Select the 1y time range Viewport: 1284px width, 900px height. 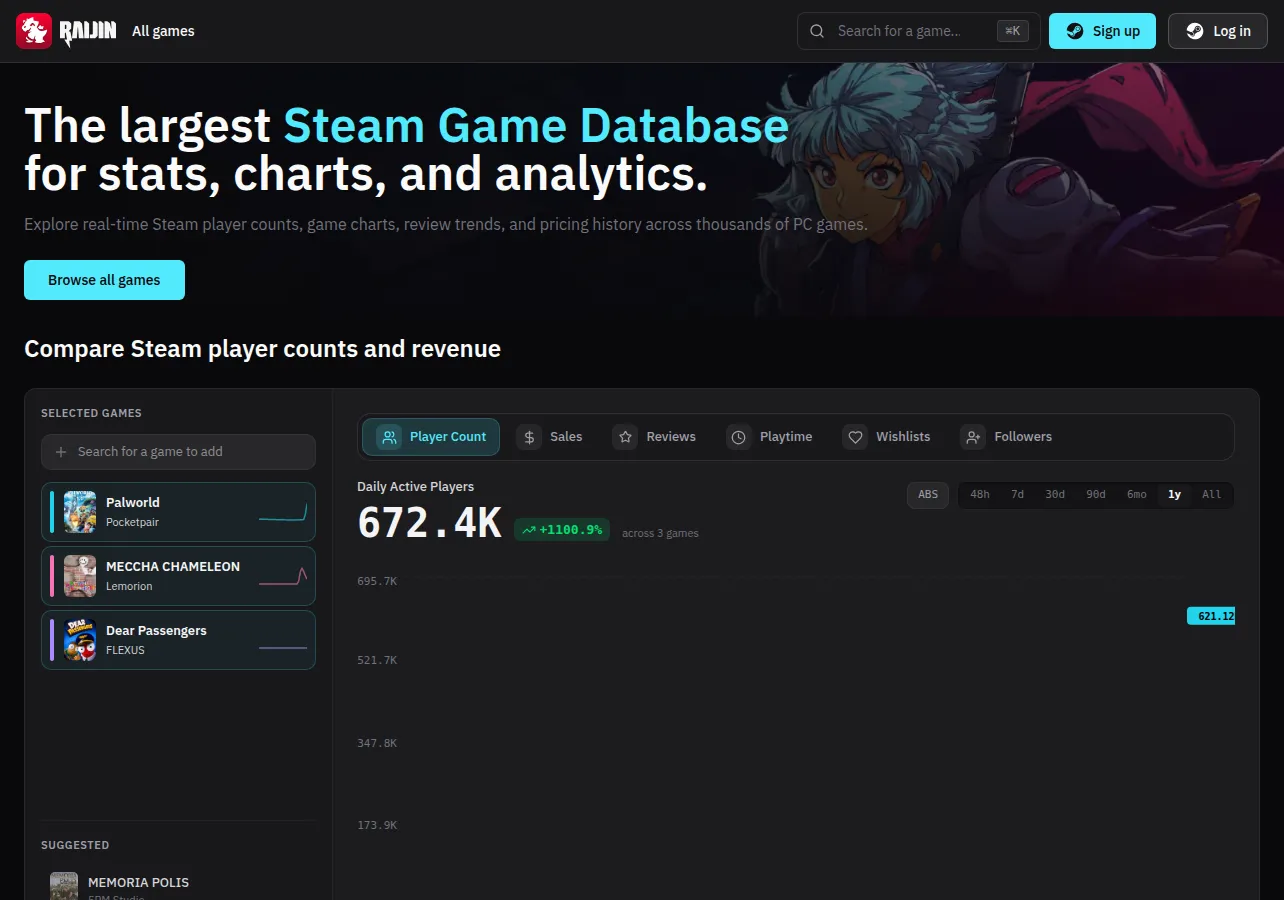pos(1175,495)
